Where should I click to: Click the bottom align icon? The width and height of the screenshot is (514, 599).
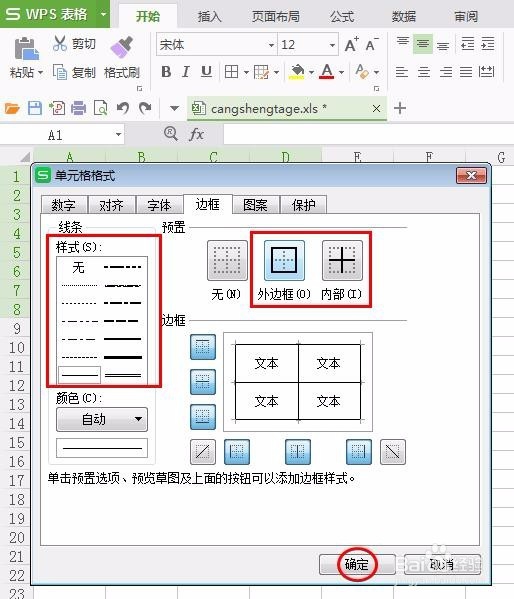443,46
